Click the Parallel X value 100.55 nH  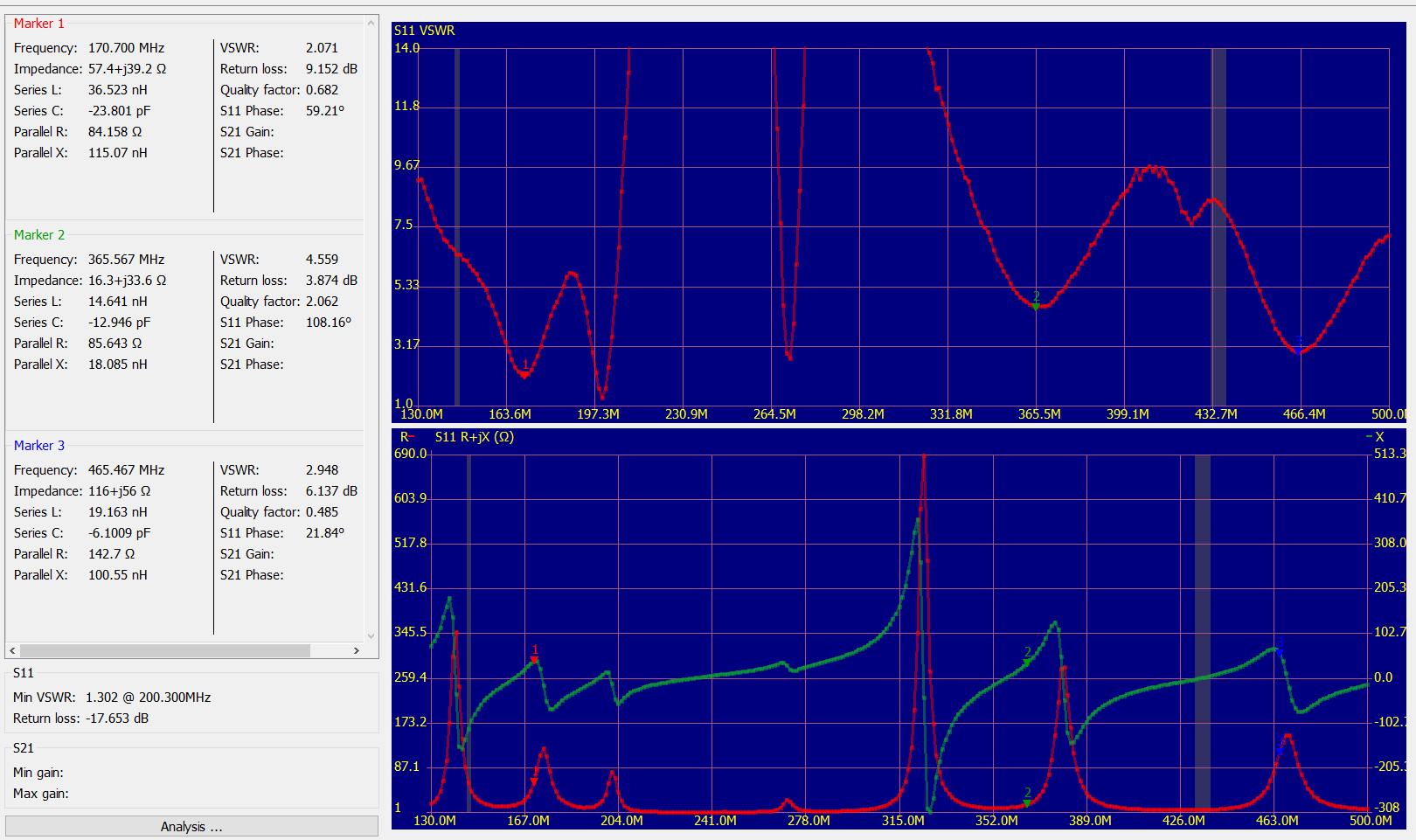(x=117, y=575)
